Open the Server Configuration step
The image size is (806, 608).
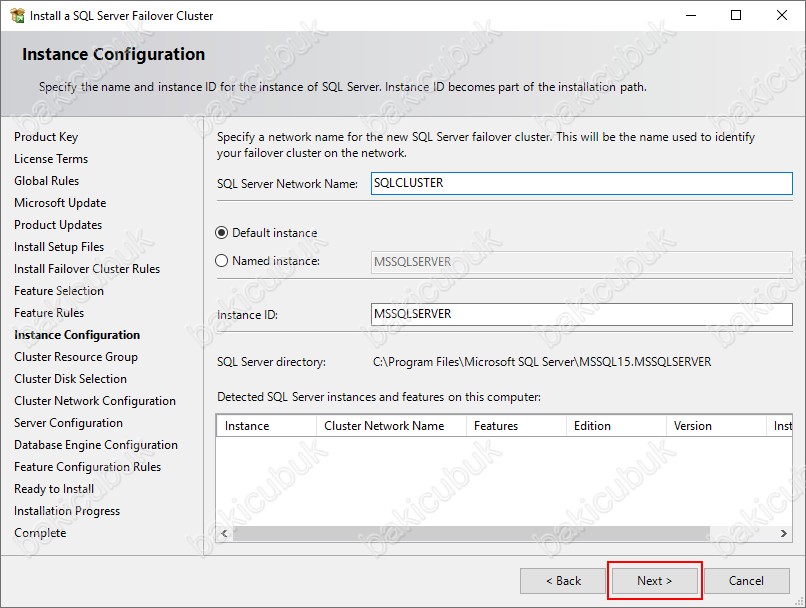click(68, 423)
